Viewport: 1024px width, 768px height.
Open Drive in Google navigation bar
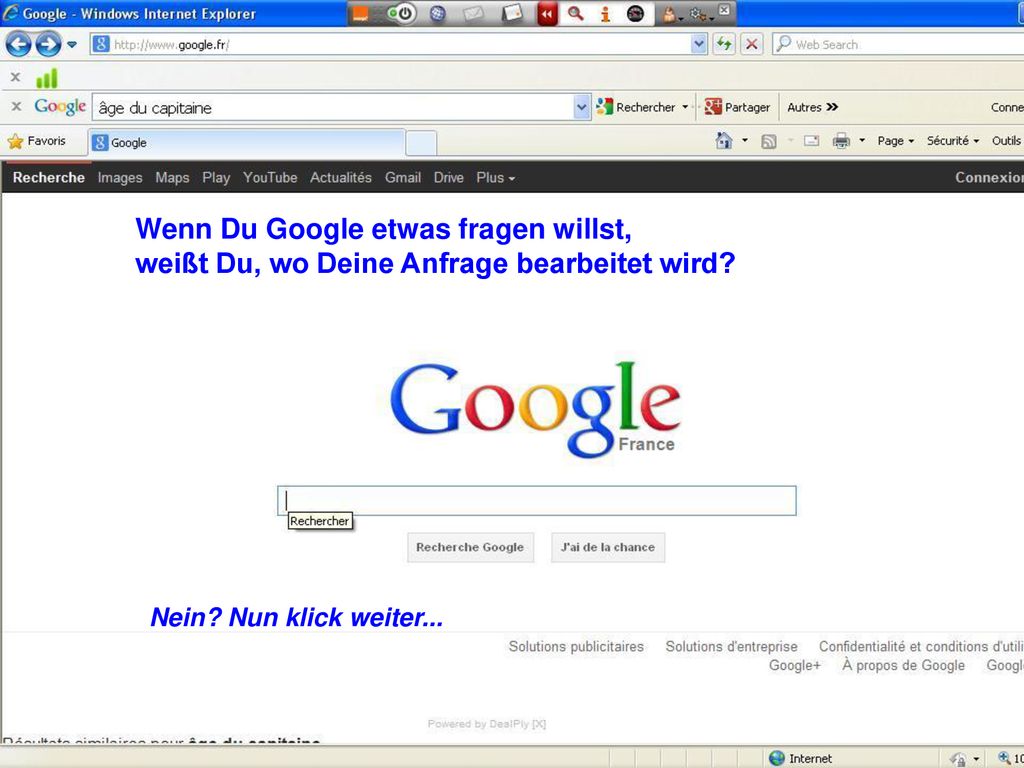(x=449, y=178)
